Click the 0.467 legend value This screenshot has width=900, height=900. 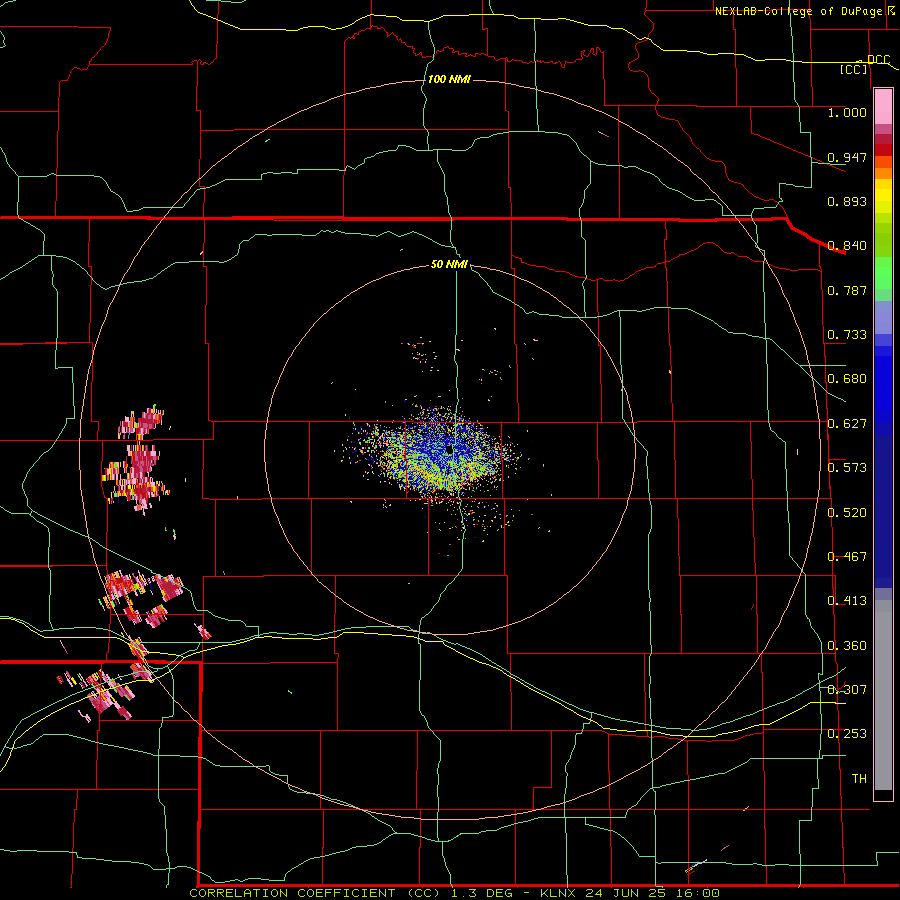point(847,557)
